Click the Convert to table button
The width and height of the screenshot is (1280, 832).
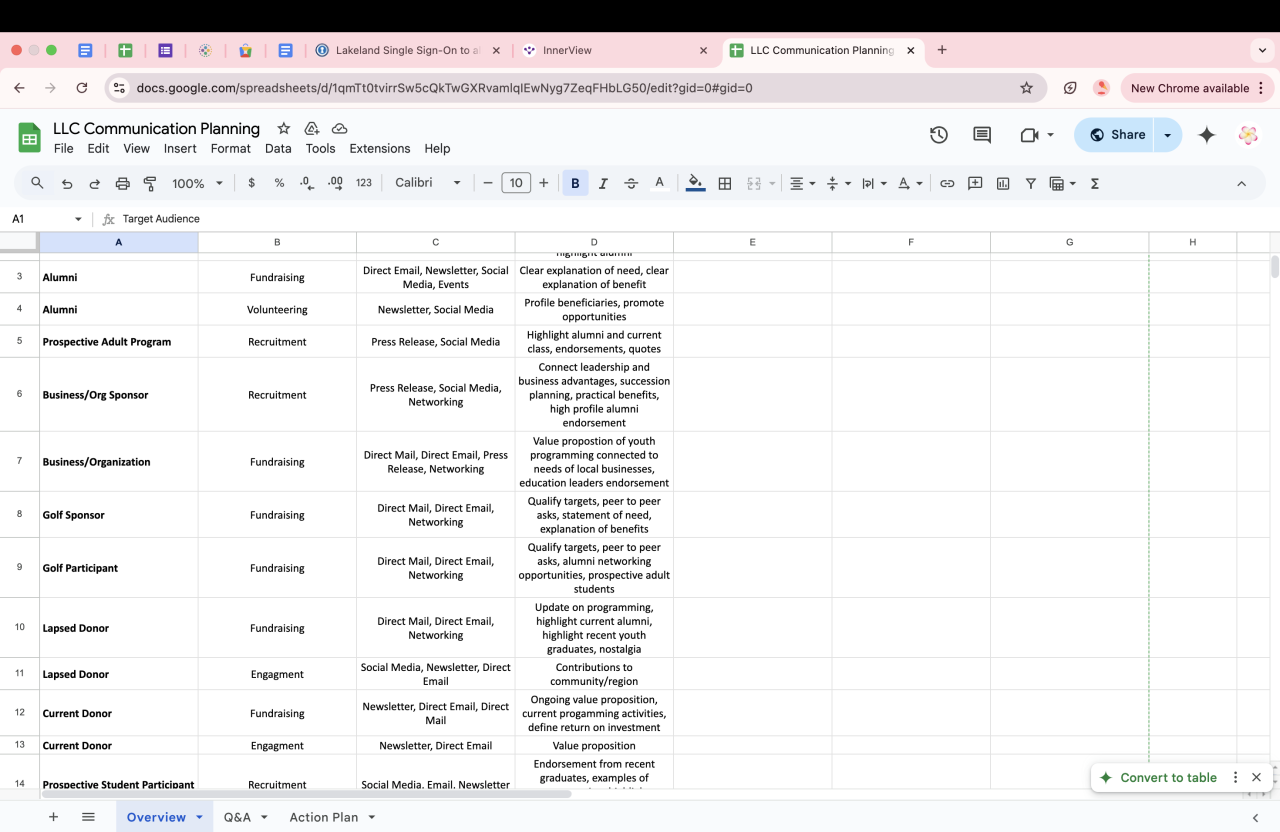pos(1158,778)
